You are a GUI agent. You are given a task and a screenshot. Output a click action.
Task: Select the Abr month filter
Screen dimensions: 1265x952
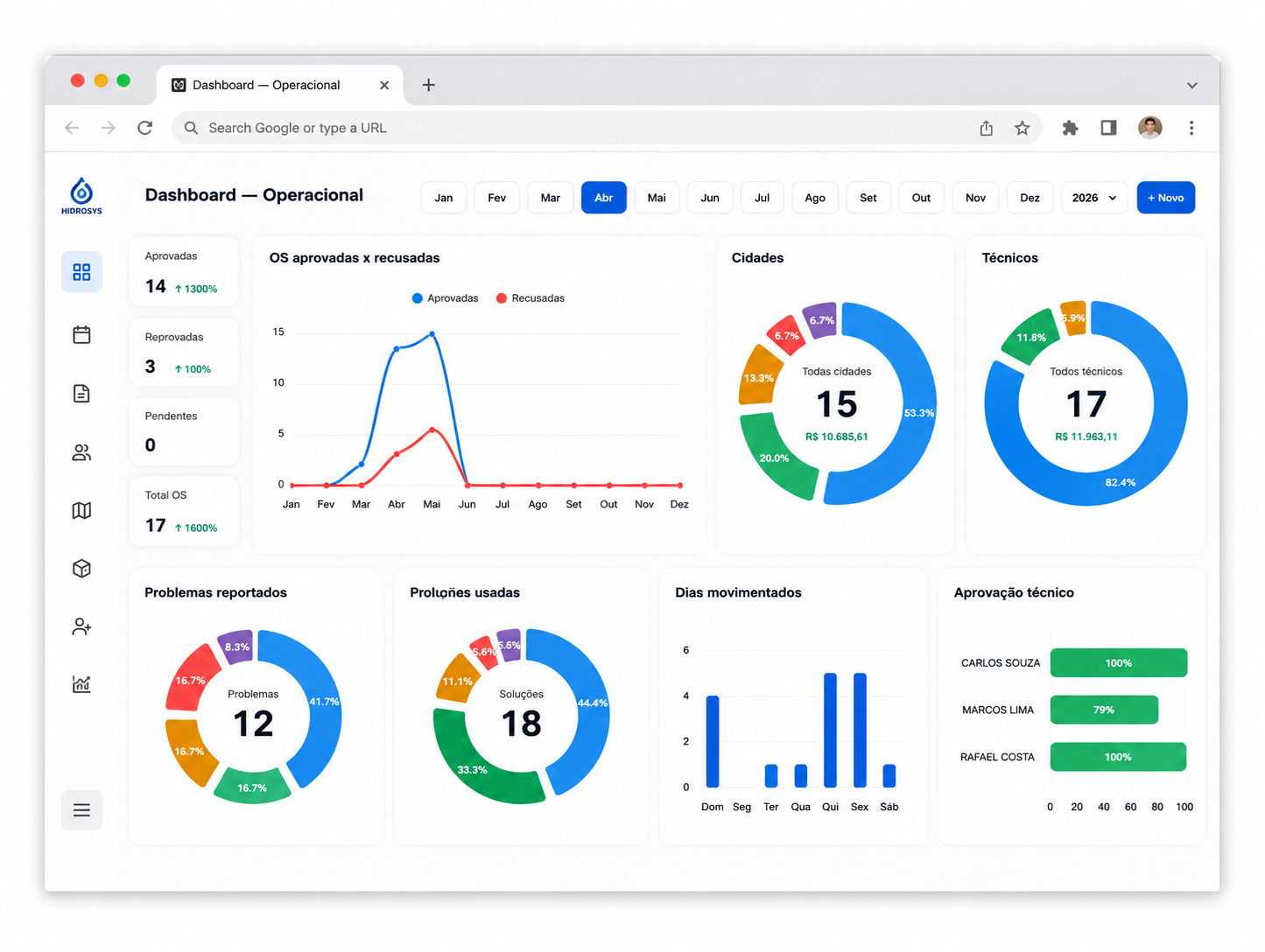604,198
